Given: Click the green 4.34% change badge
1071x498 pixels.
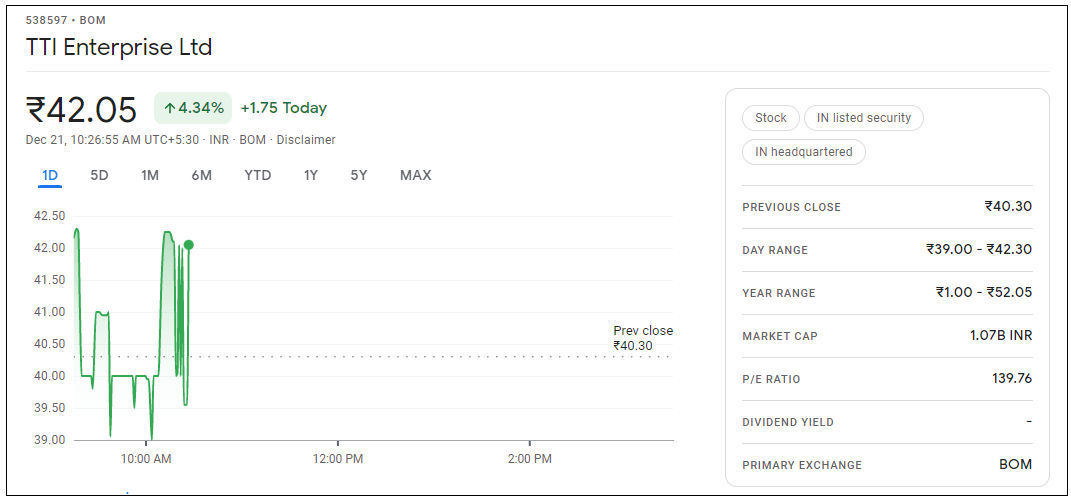Looking at the screenshot, I should (193, 108).
